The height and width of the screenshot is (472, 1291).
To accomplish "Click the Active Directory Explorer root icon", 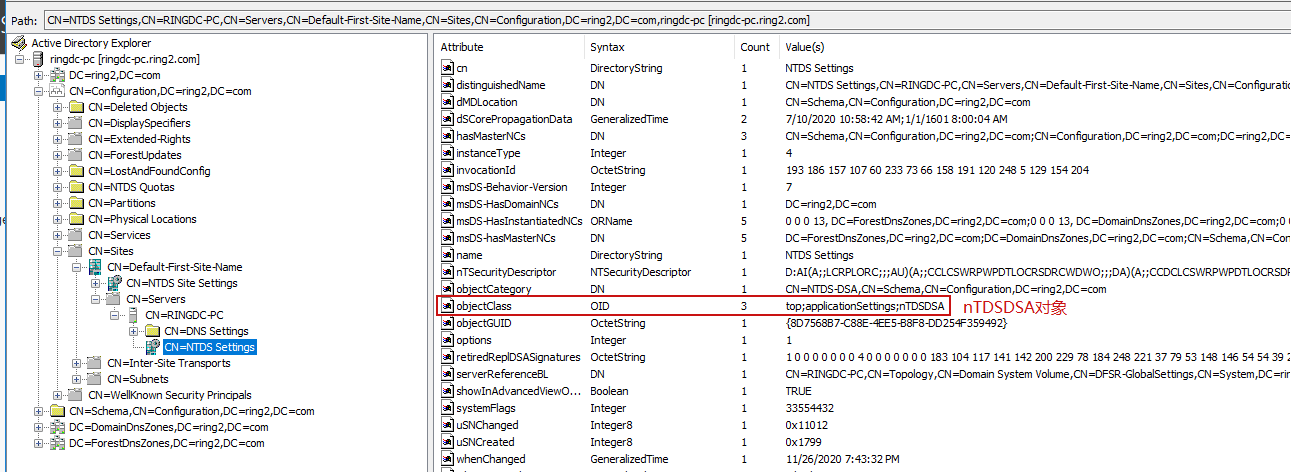I will [x=18, y=43].
